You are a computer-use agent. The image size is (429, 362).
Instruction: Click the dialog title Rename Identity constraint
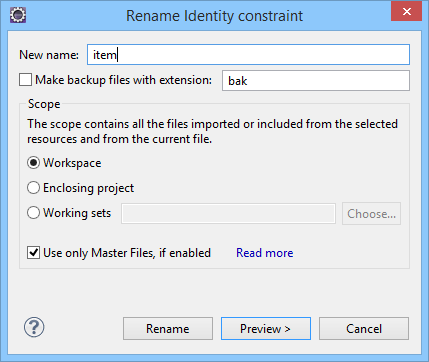214,16
